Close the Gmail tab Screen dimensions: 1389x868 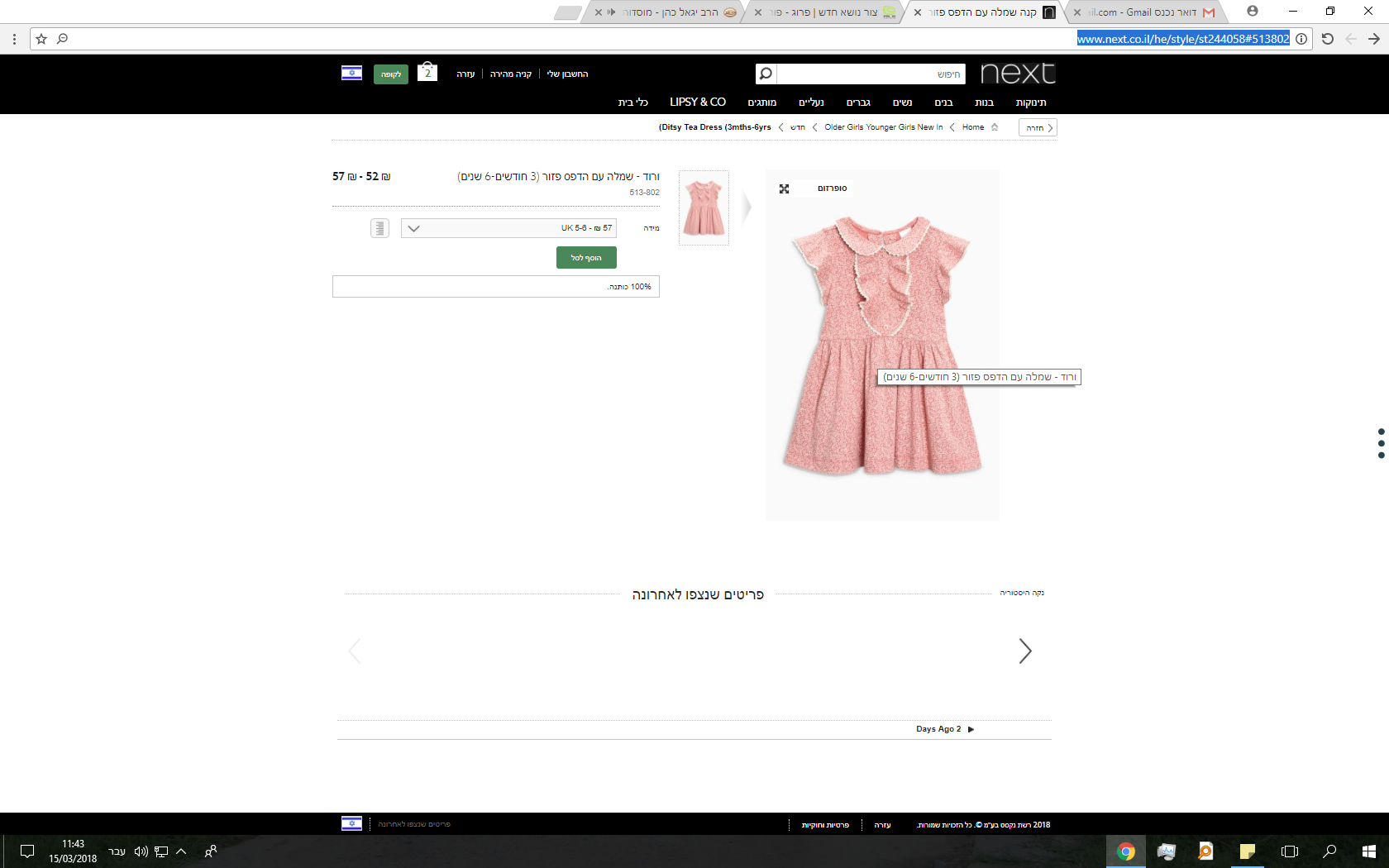click(1077, 12)
